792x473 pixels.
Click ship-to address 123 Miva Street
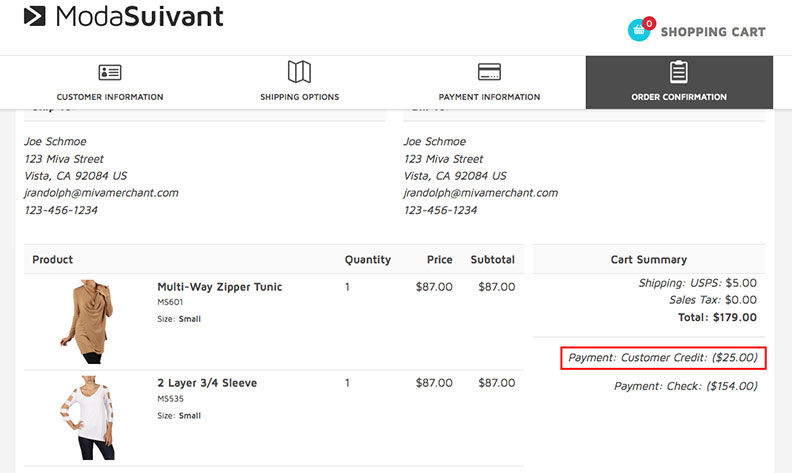pos(64,159)
